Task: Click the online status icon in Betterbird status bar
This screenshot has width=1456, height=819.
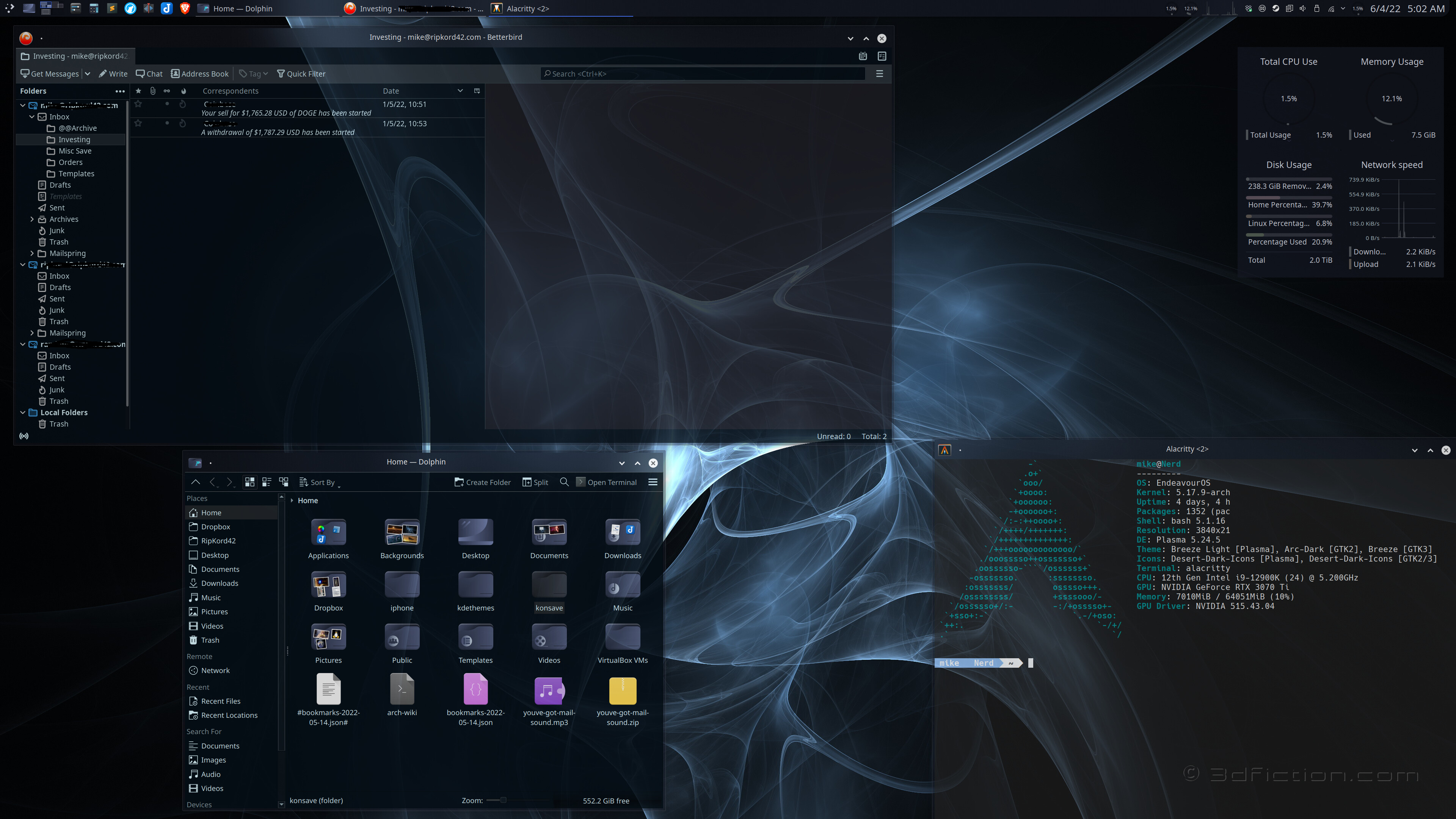Action: pyautogui.click(x=24, y=436)
